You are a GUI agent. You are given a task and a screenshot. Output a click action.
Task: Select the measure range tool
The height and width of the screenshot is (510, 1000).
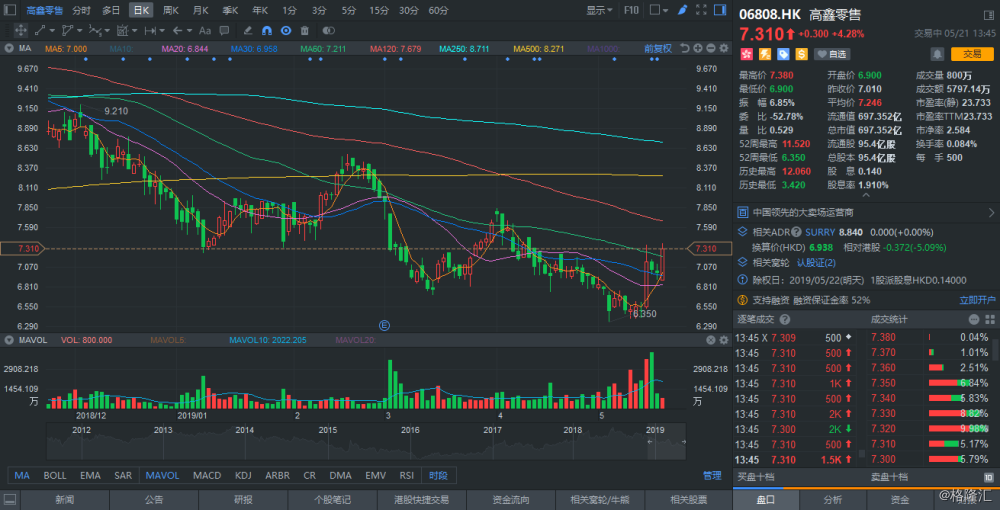pyautogui.click(x=151, y=30)
